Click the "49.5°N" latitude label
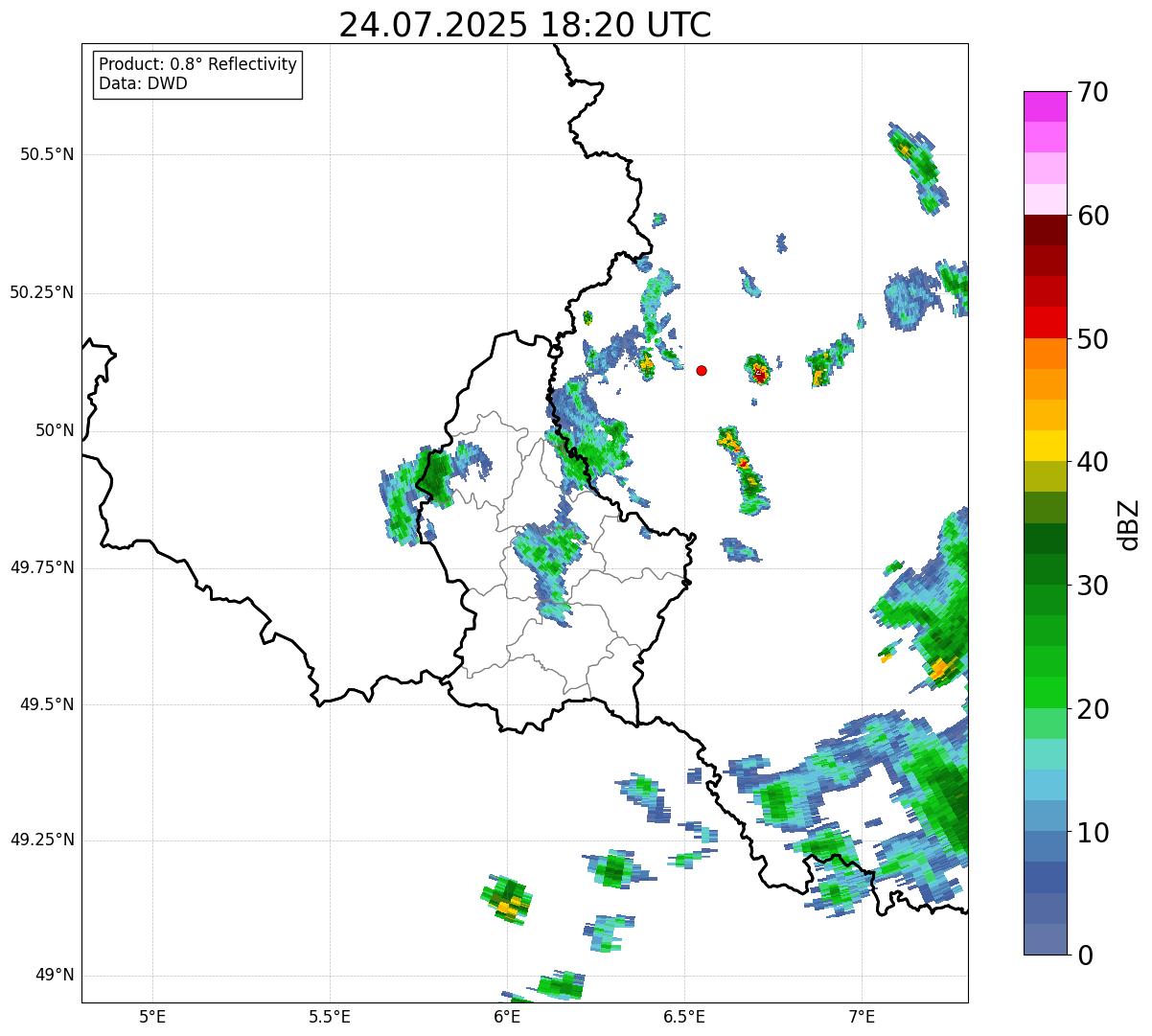The width and height of the screenshot is (1152, 1036). pyautogui.click(x=47, y=704)
